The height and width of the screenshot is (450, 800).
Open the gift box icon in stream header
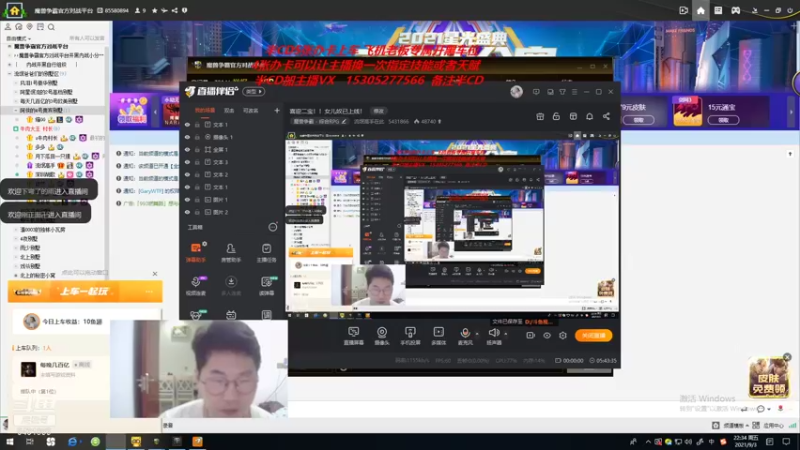coord(540,116)
